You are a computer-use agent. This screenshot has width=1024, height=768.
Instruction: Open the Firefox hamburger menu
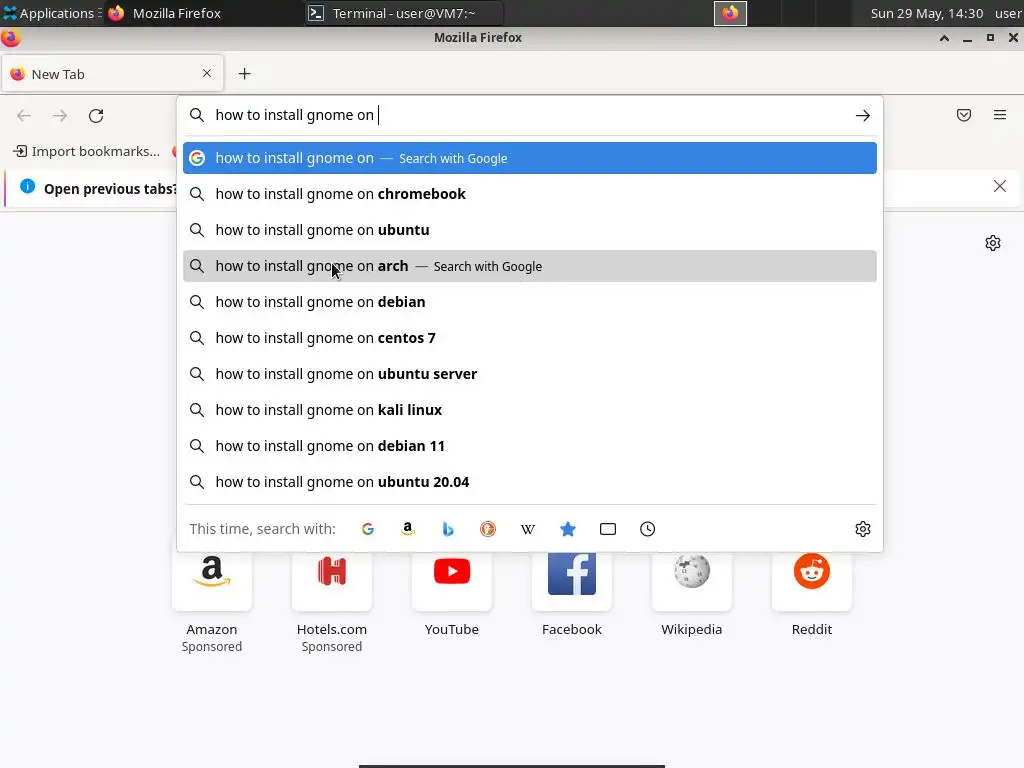(1000, 115)
